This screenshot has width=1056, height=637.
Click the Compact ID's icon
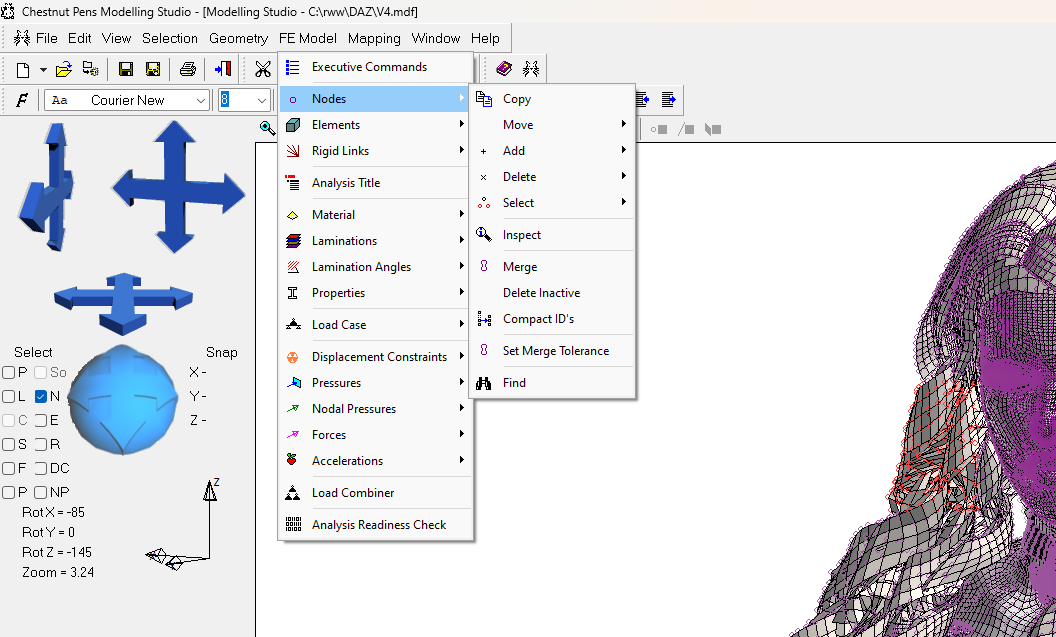pos(484,319)
